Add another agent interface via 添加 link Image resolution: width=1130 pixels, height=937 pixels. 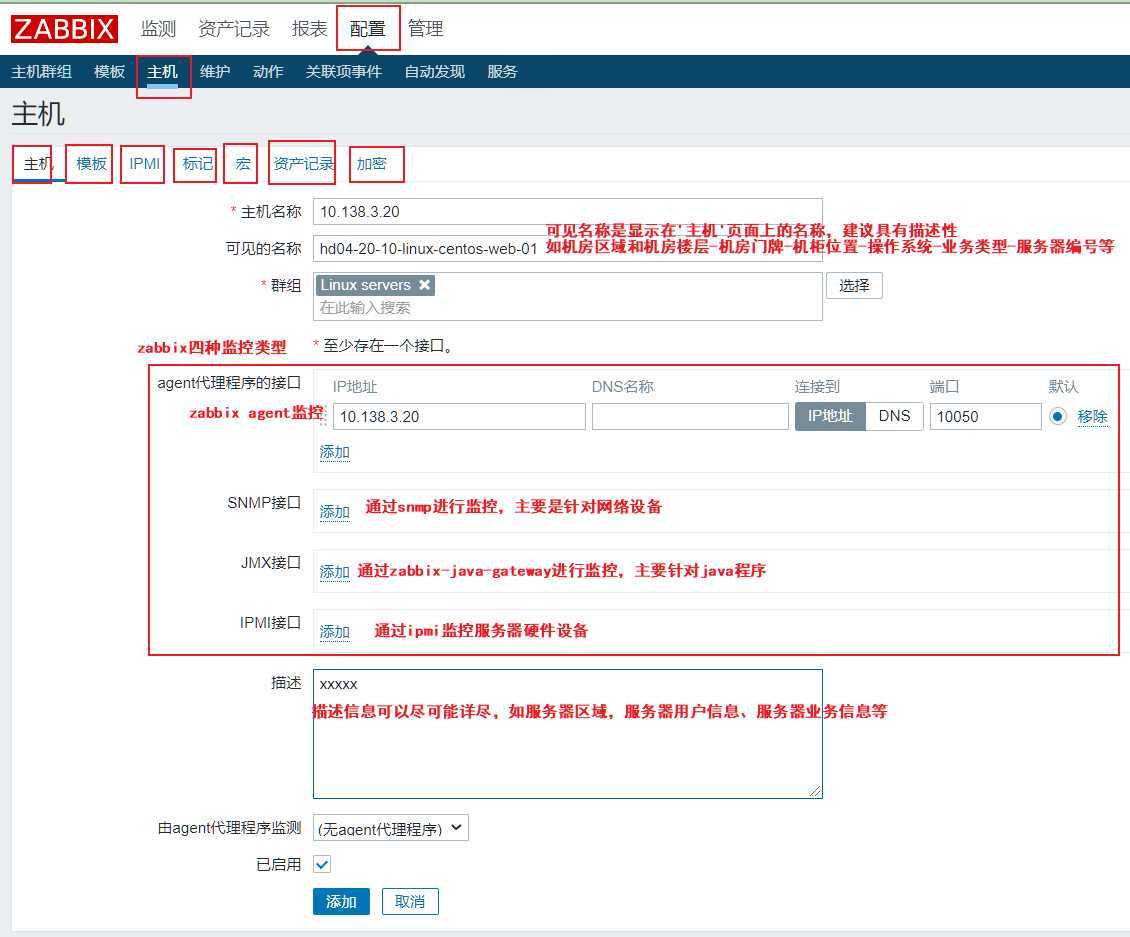[334, 452]
